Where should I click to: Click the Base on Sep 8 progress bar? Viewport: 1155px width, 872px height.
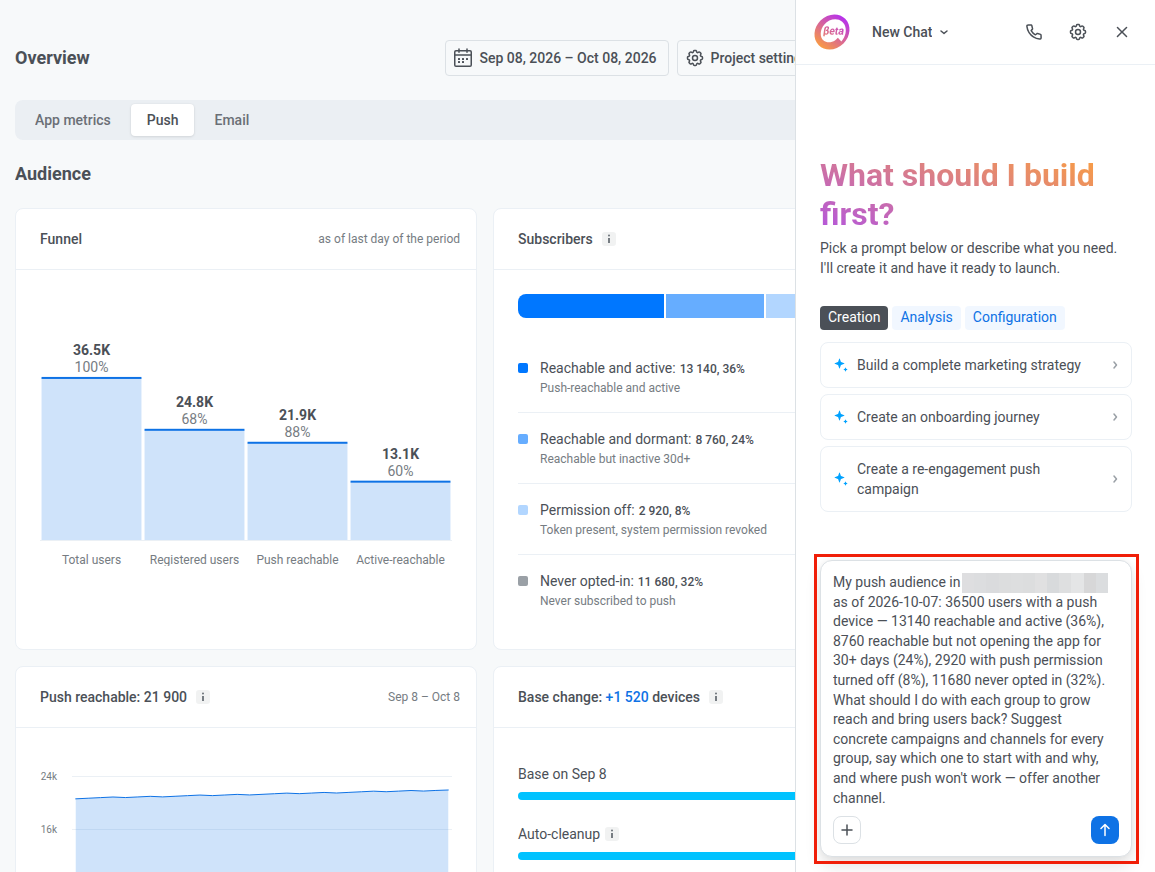[x=656, y=796]
